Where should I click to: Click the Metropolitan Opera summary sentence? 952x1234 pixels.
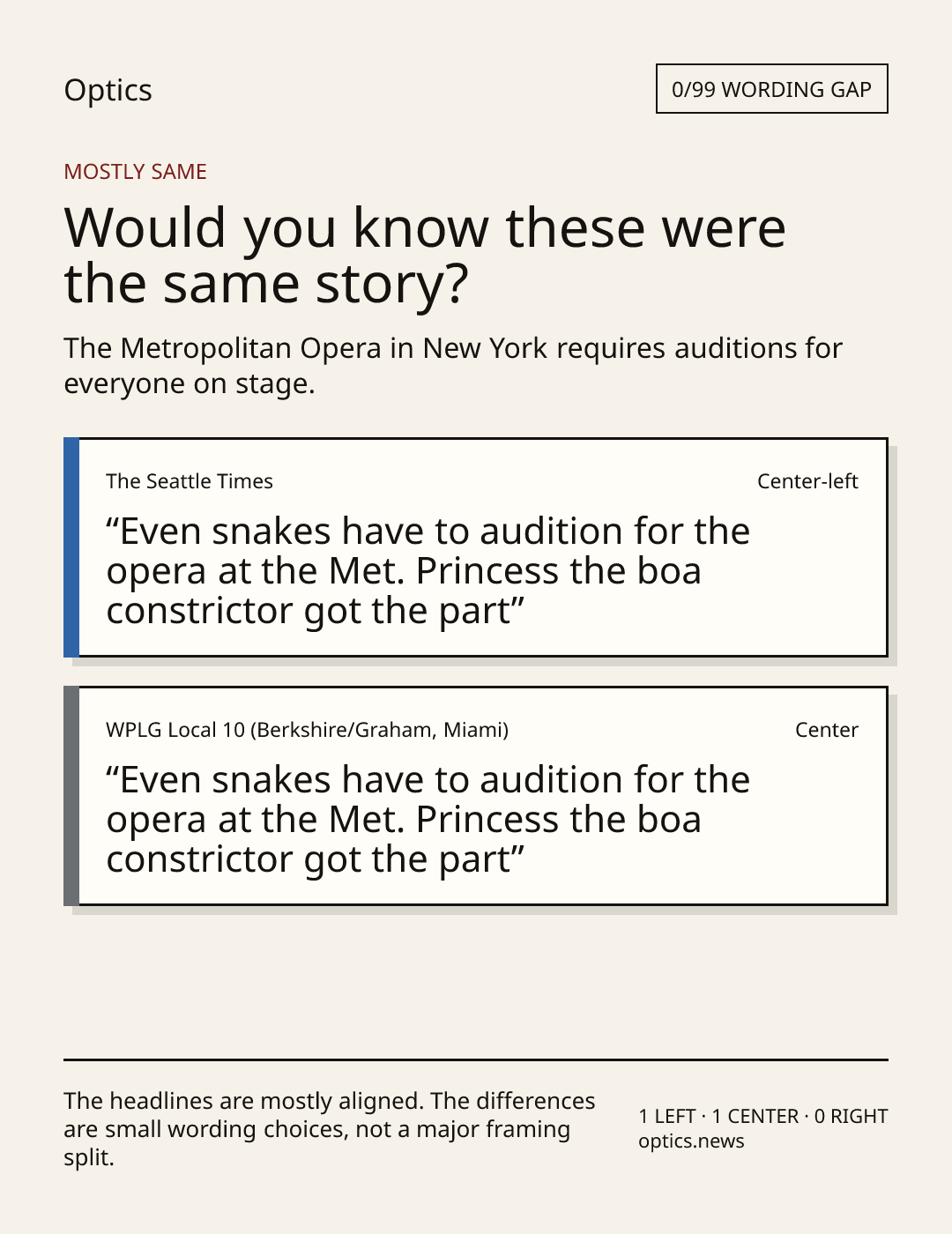(453, 366)
